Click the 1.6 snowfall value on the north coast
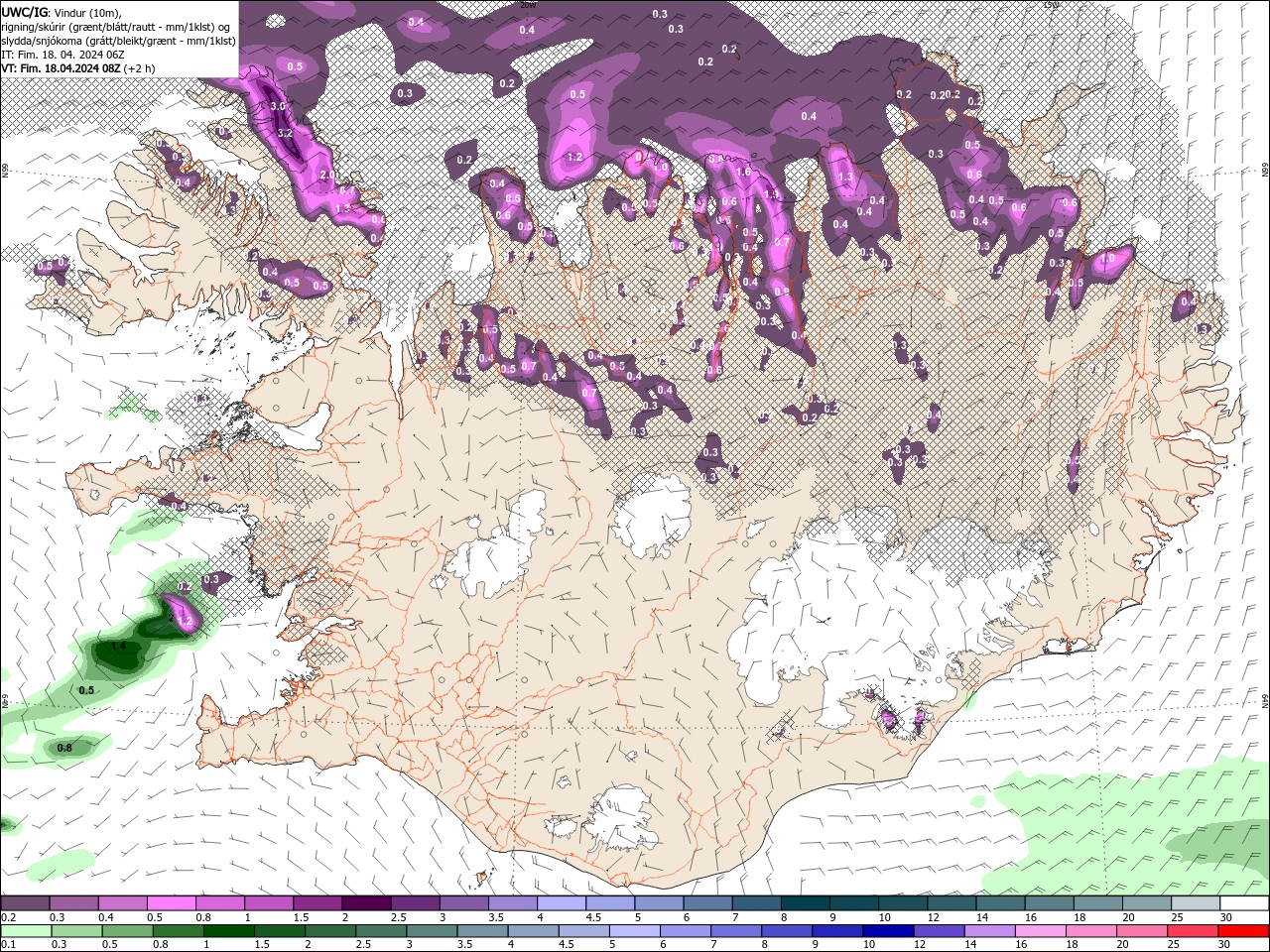The height and width of the screenshot is (952, 1270). [743, 172]
